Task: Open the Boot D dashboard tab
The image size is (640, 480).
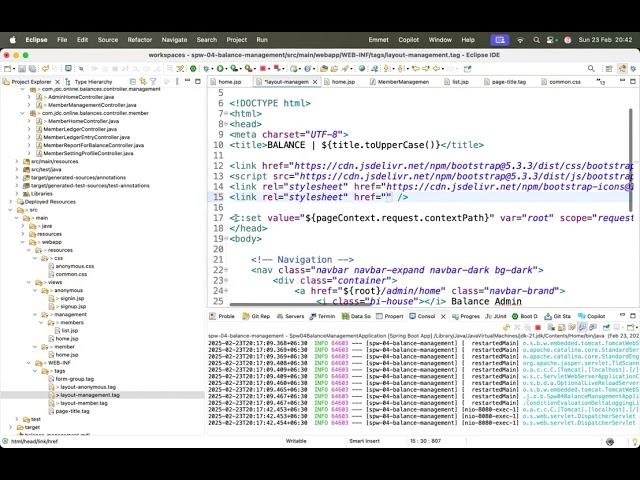Action: tap(525, 316)
